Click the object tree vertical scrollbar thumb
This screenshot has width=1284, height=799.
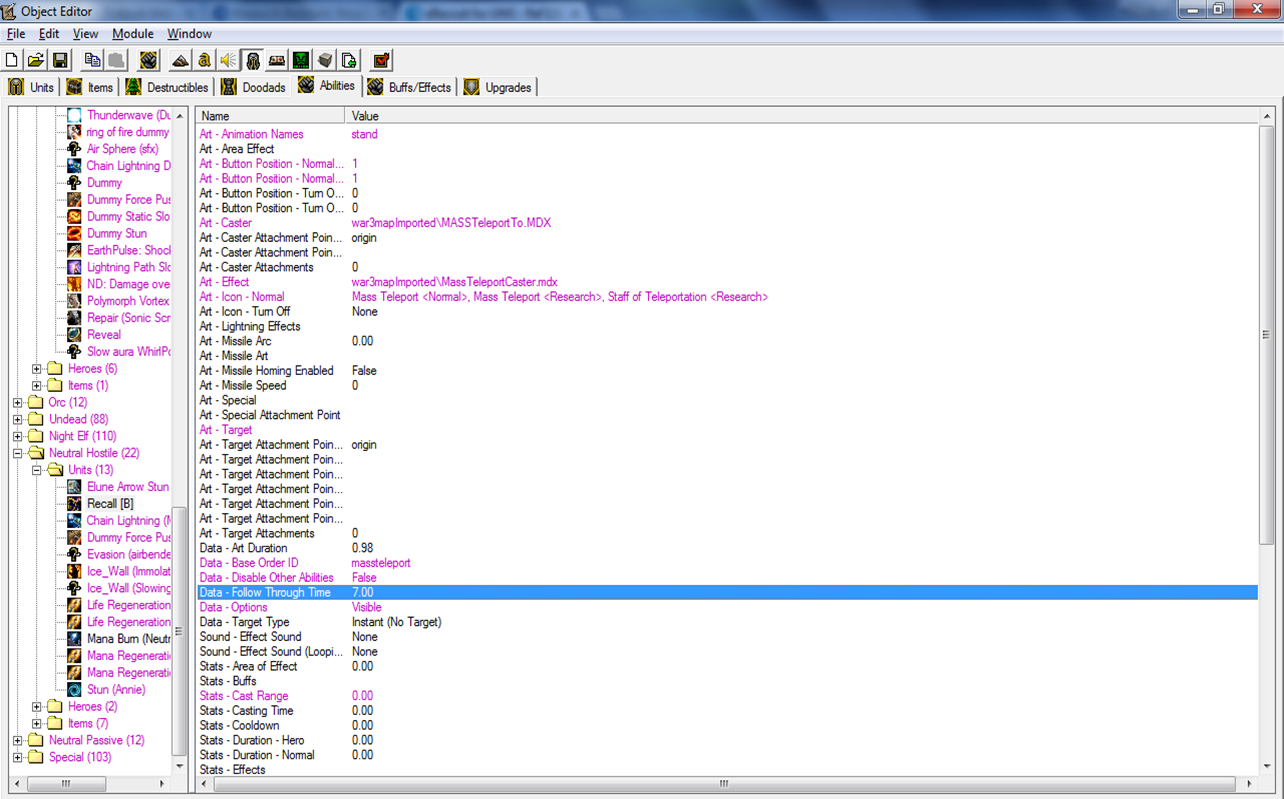(x=180, y=631)
